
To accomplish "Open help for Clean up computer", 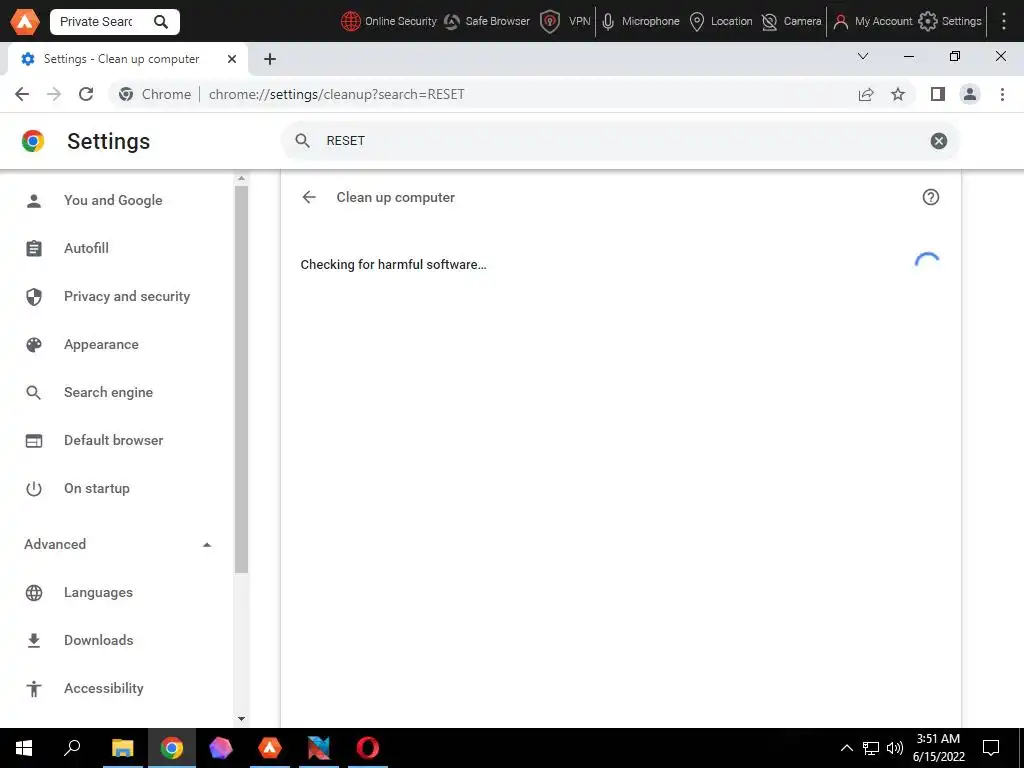I will click(931, 197).
